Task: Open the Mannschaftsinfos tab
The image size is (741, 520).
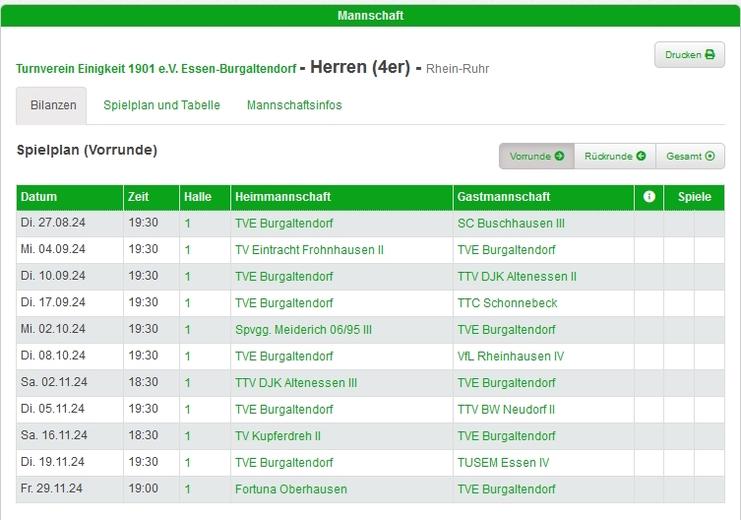Action: click(294, 105)
